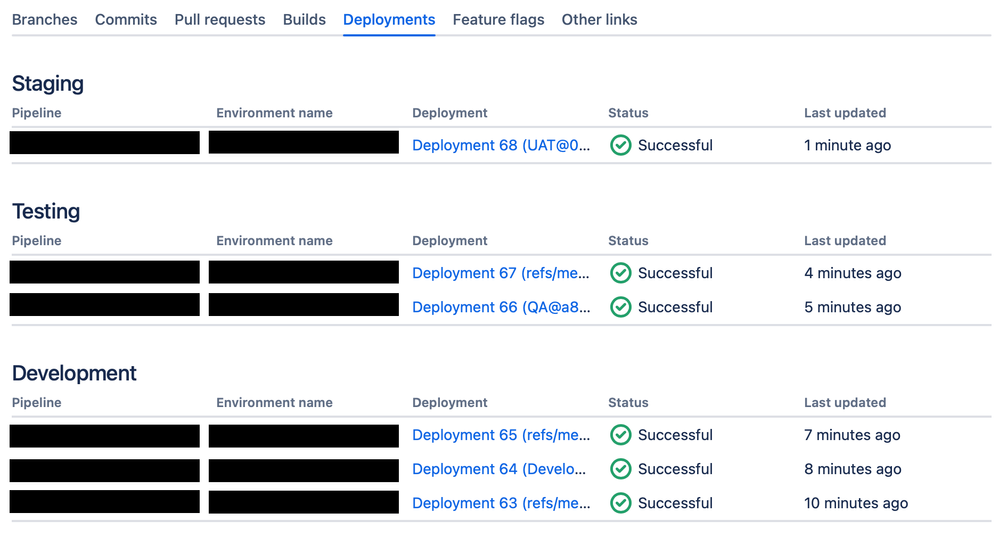Click Successful status text for Deployment 68

(675, 145)
